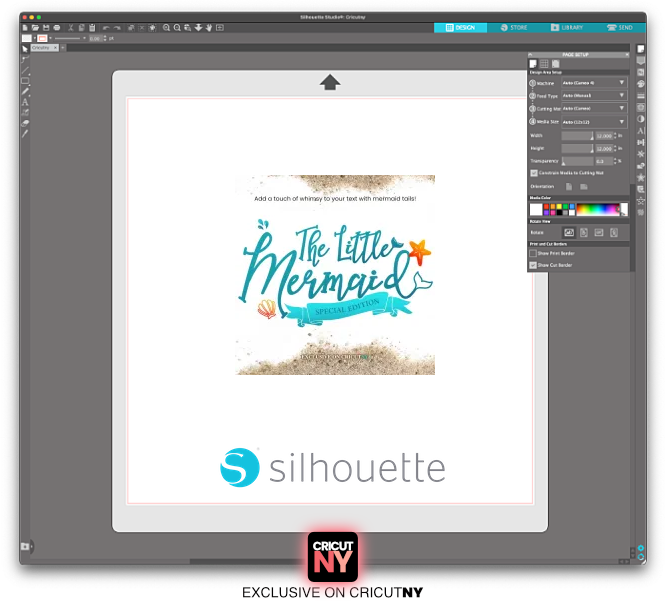Screen dimensions: 665x604
Task: Switch to the LIBRARY tab
Action: coord(567,28)
